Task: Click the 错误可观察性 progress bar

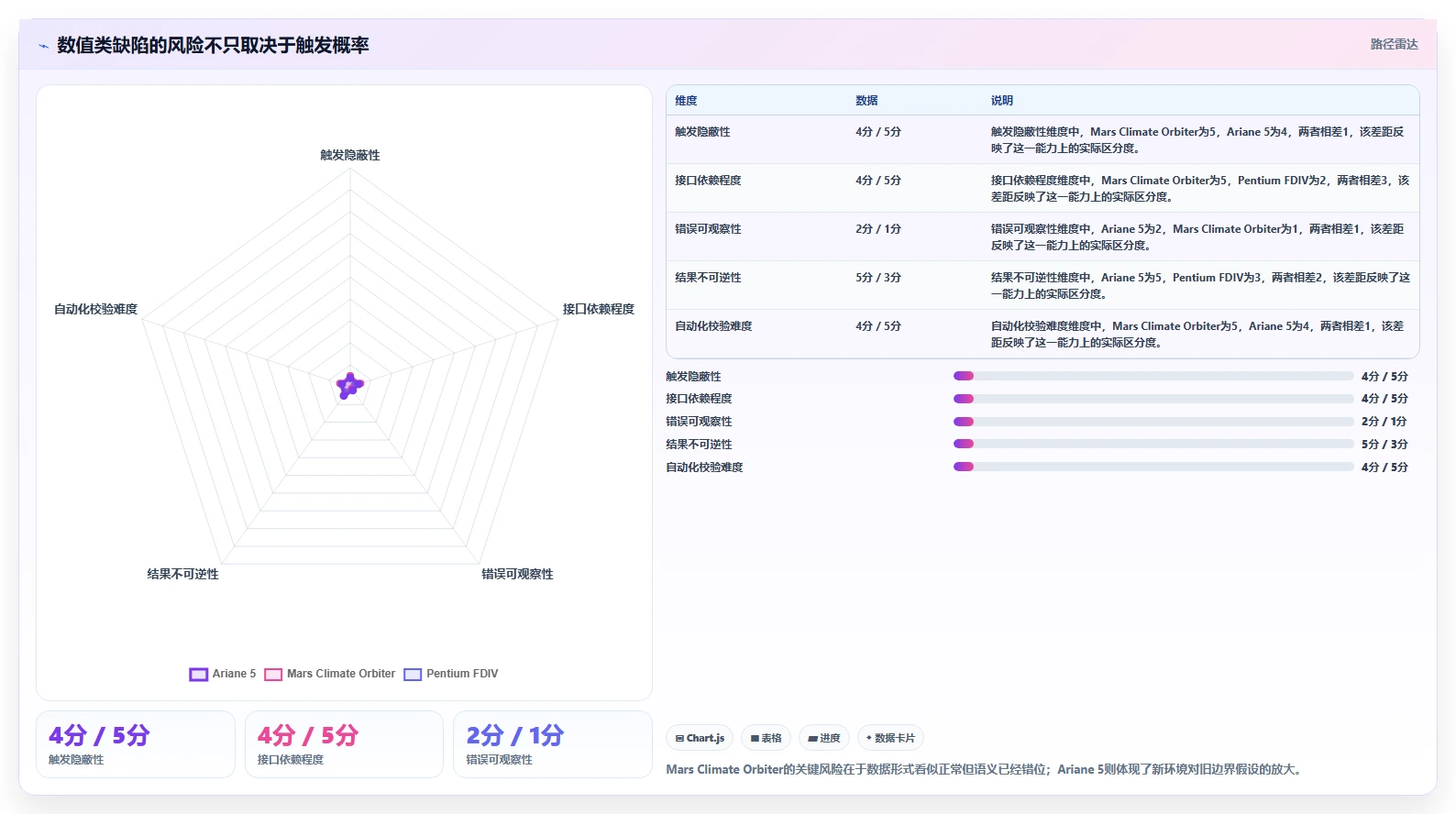Action: pos(1153,422)
